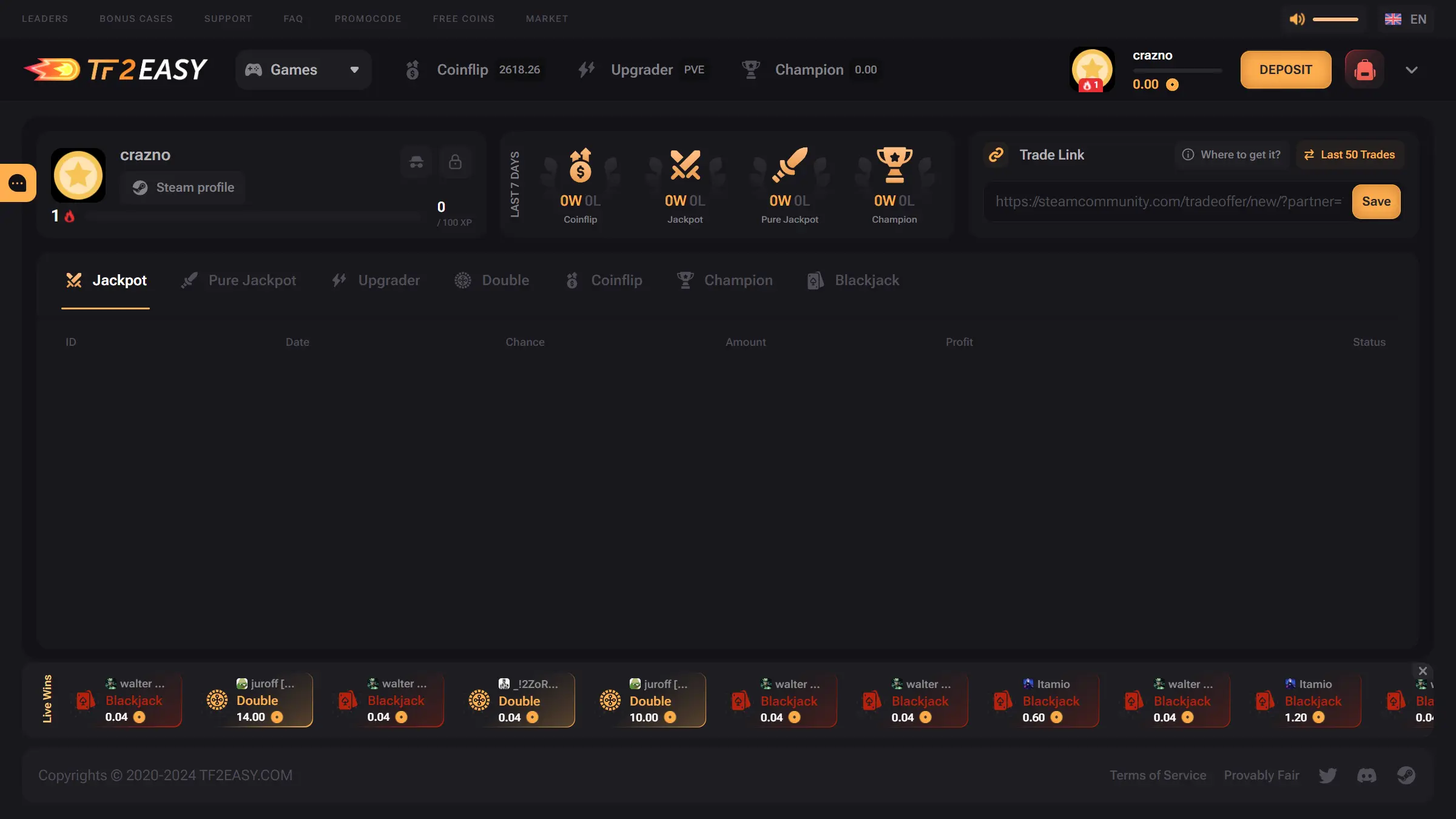Click the Coinflip stats icon

[x=580, y=165]
